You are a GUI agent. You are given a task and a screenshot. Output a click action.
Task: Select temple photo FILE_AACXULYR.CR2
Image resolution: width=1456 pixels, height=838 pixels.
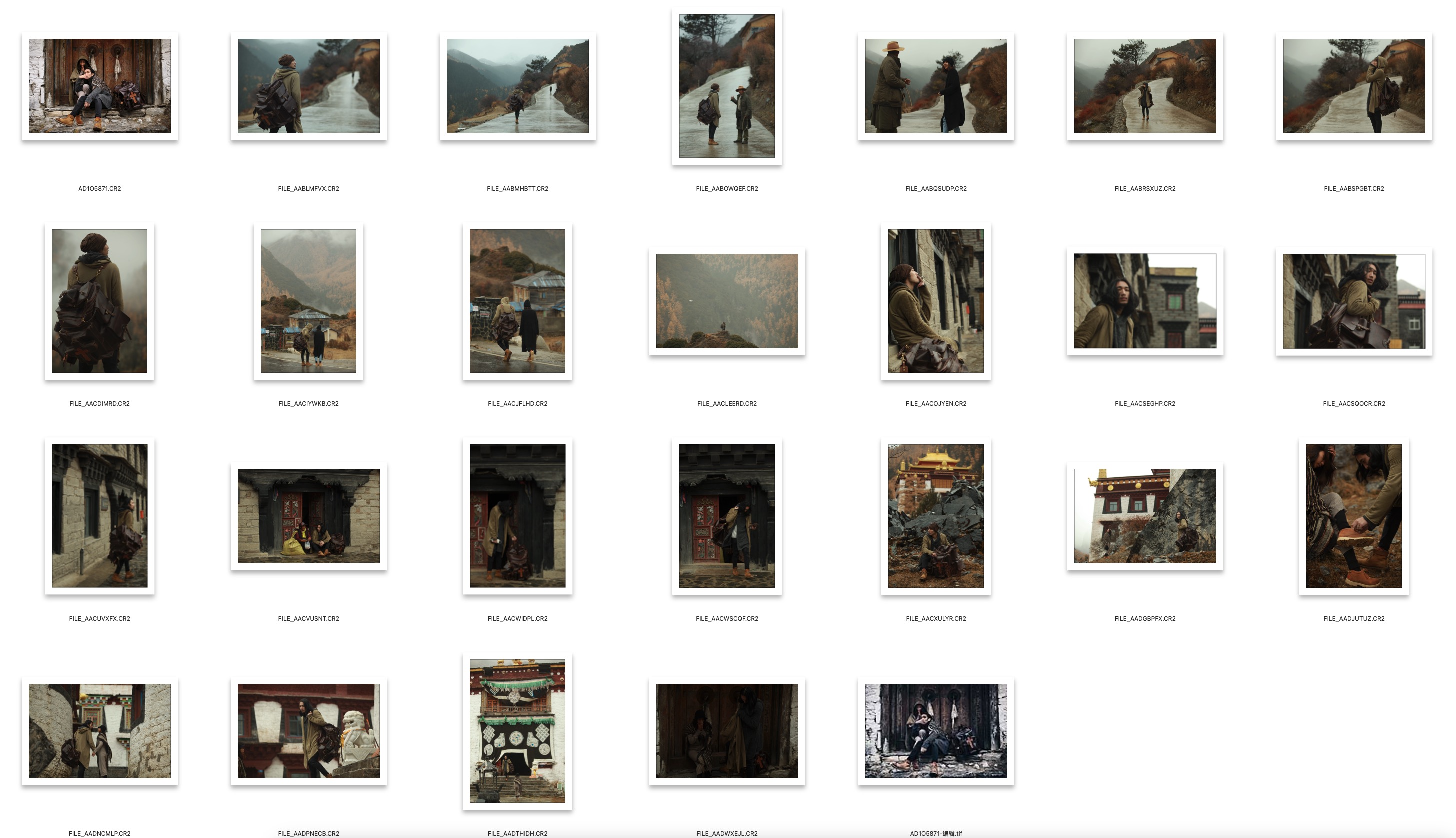(x=936, y=515)
